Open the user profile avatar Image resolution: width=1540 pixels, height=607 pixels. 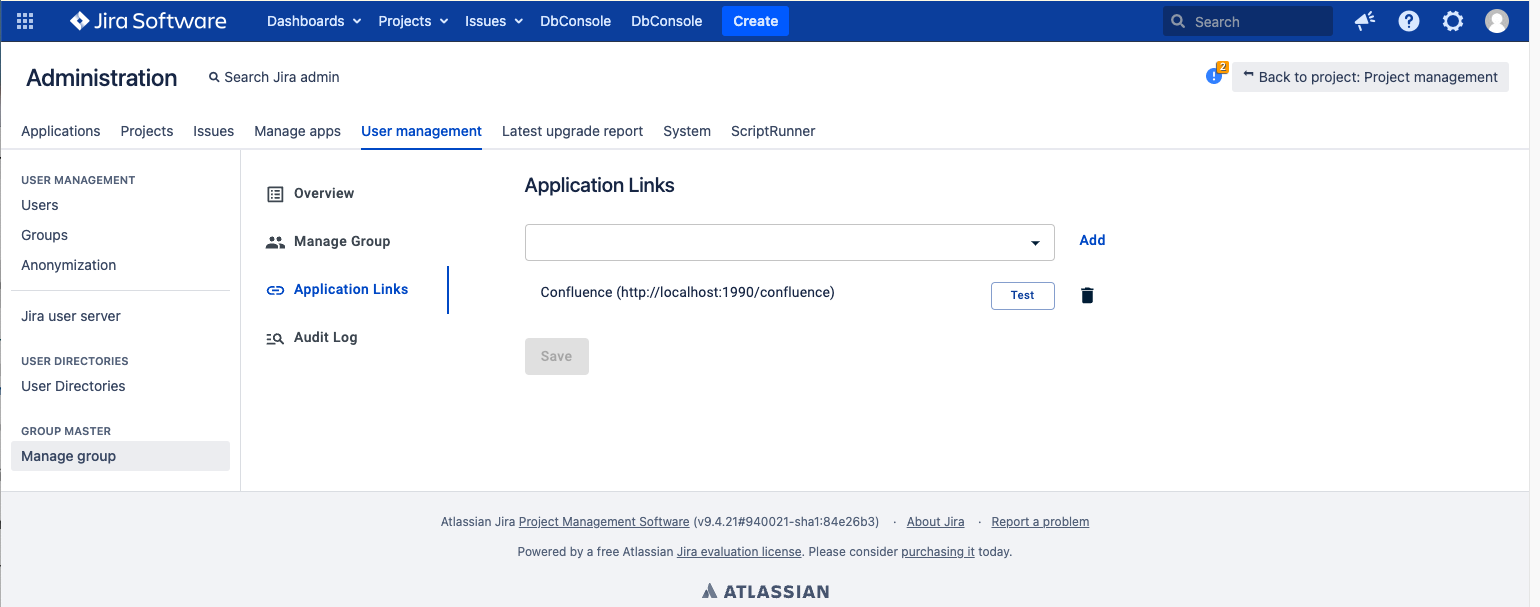point(1496,21)
